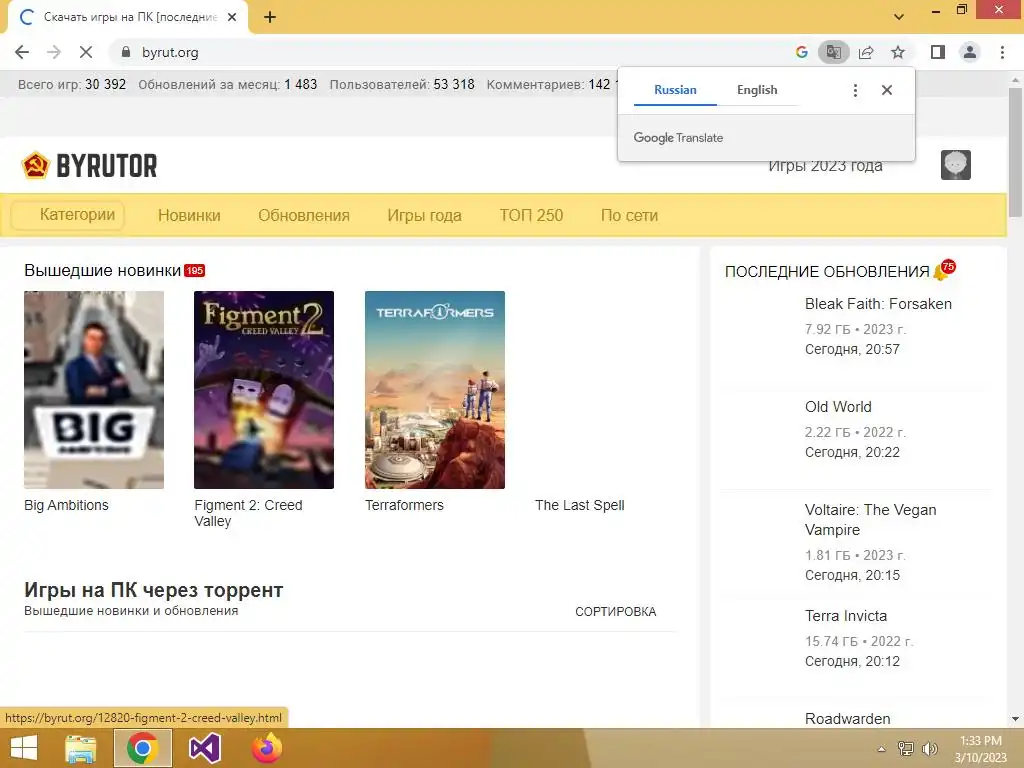
Task: Open the Chrome profile menu
Action: click(x=970, y=52)
